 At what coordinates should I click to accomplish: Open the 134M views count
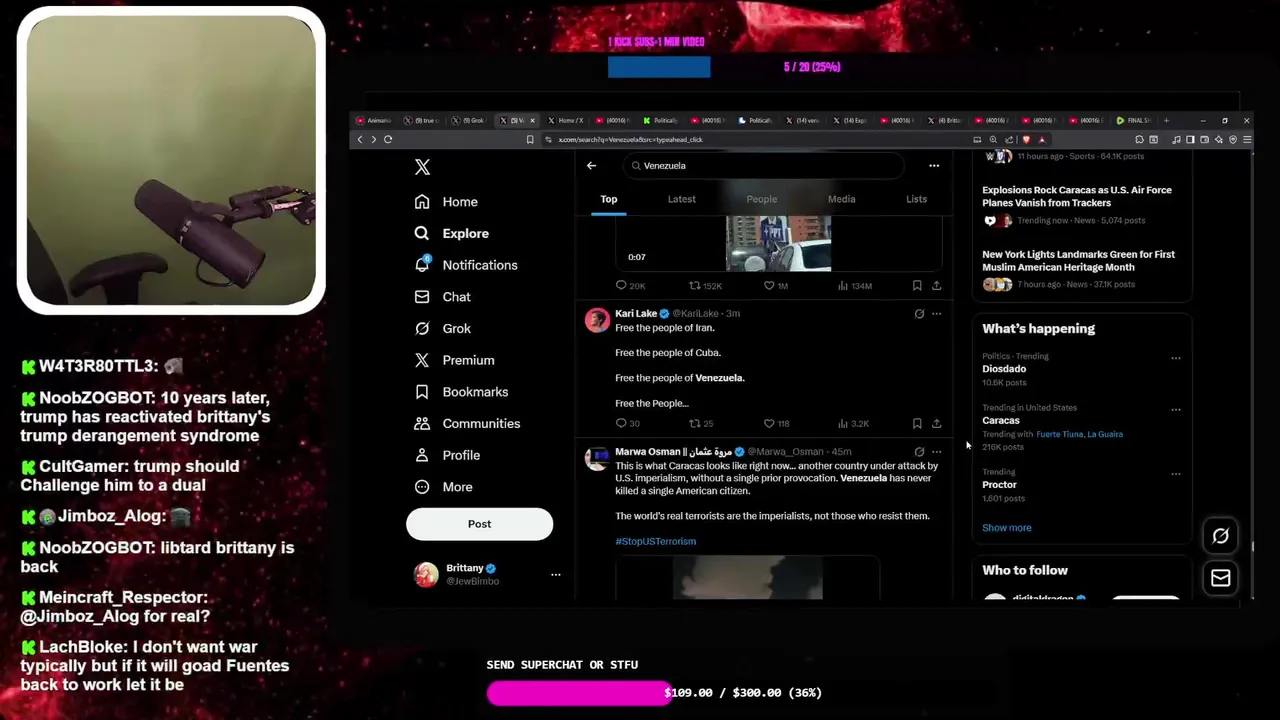pos(855,286)
